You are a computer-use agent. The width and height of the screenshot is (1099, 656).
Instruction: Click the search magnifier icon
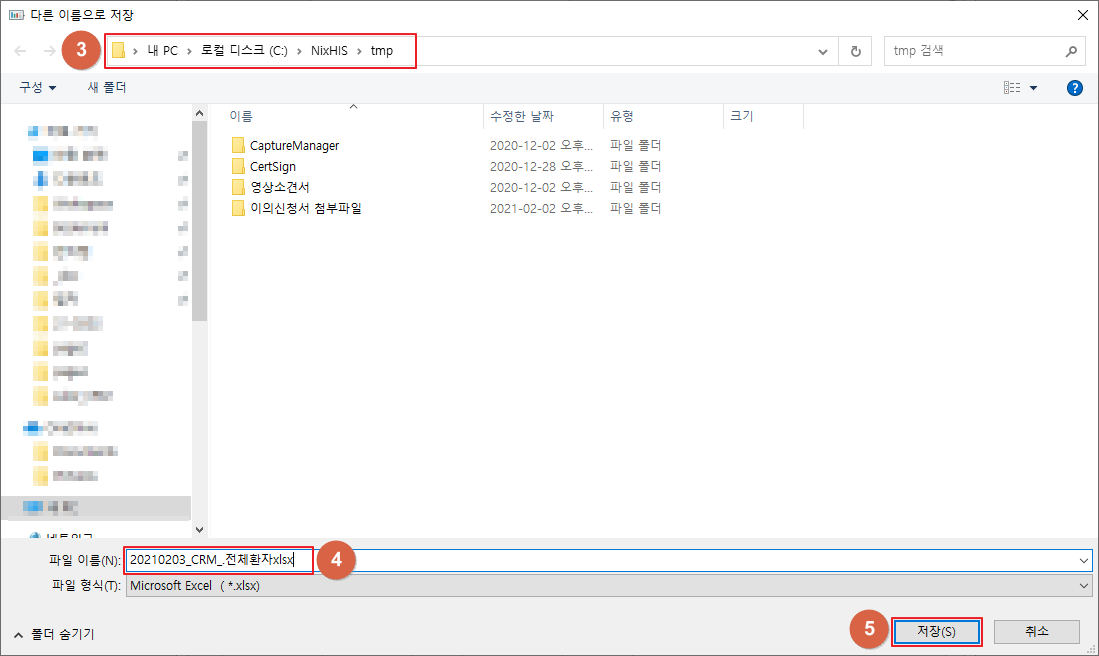coord(1070,51)
